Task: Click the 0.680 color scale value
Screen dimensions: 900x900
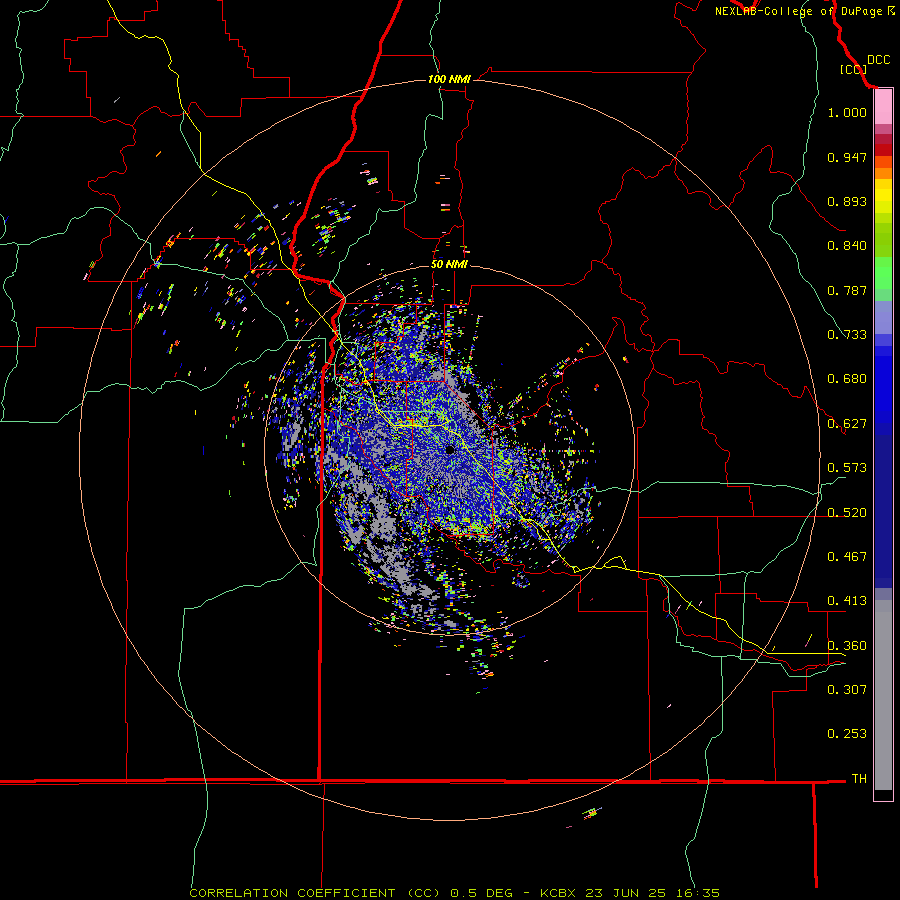Action: (847, 379)
